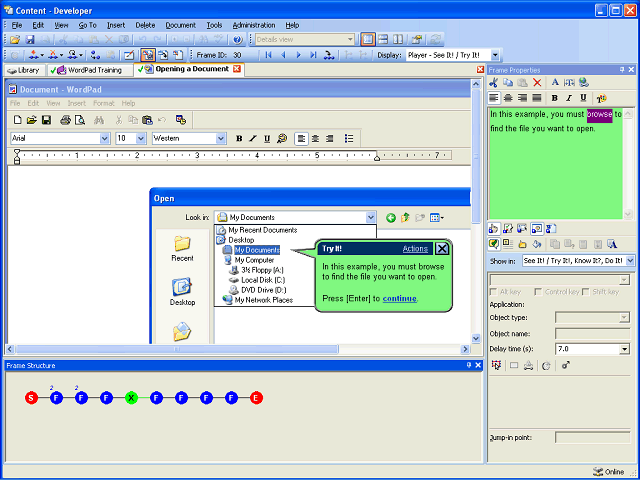Go to the next frame arrow
The image size is (640, 480).
point(298,55)
